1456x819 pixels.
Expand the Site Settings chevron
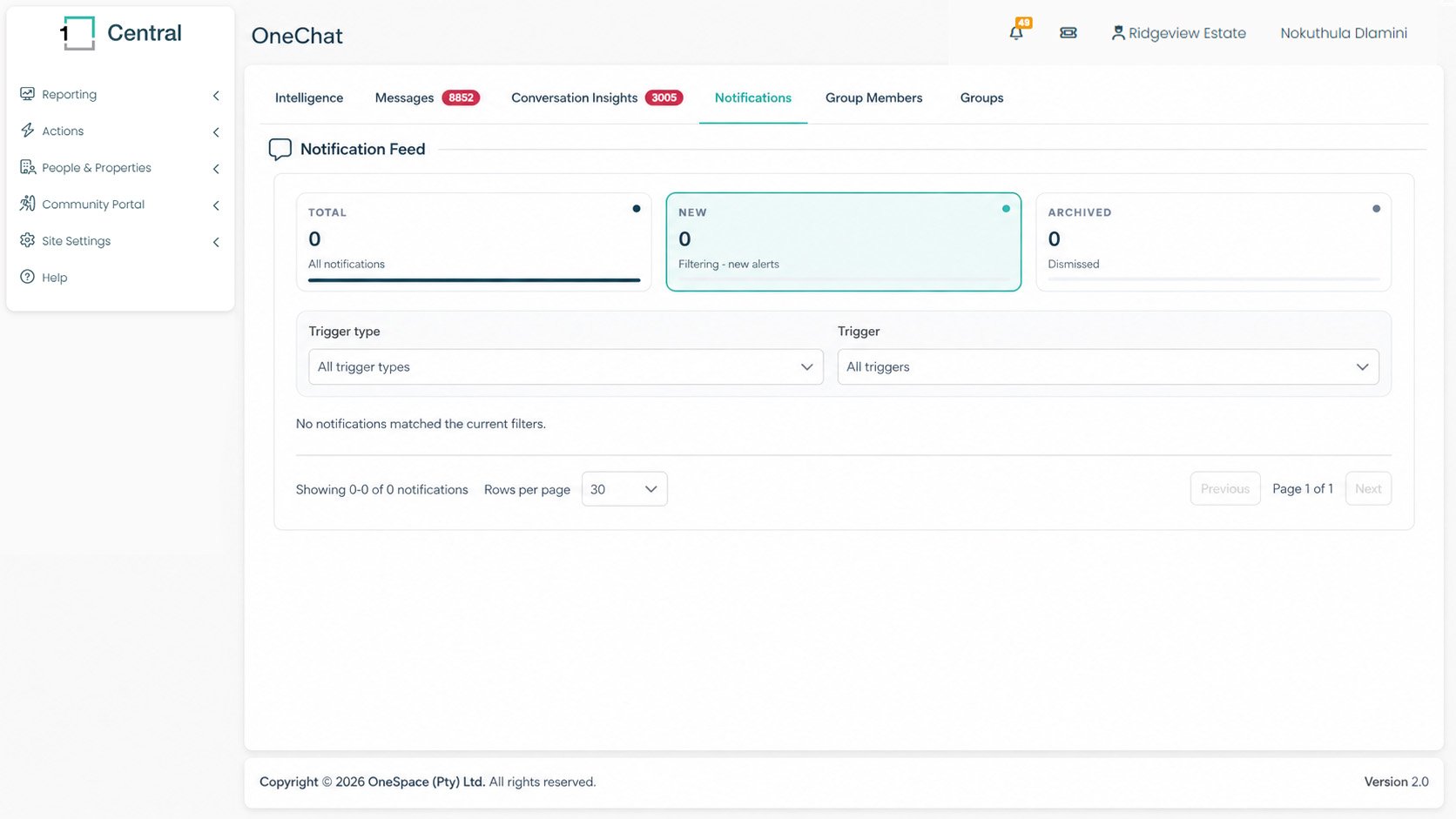[216, 241]
